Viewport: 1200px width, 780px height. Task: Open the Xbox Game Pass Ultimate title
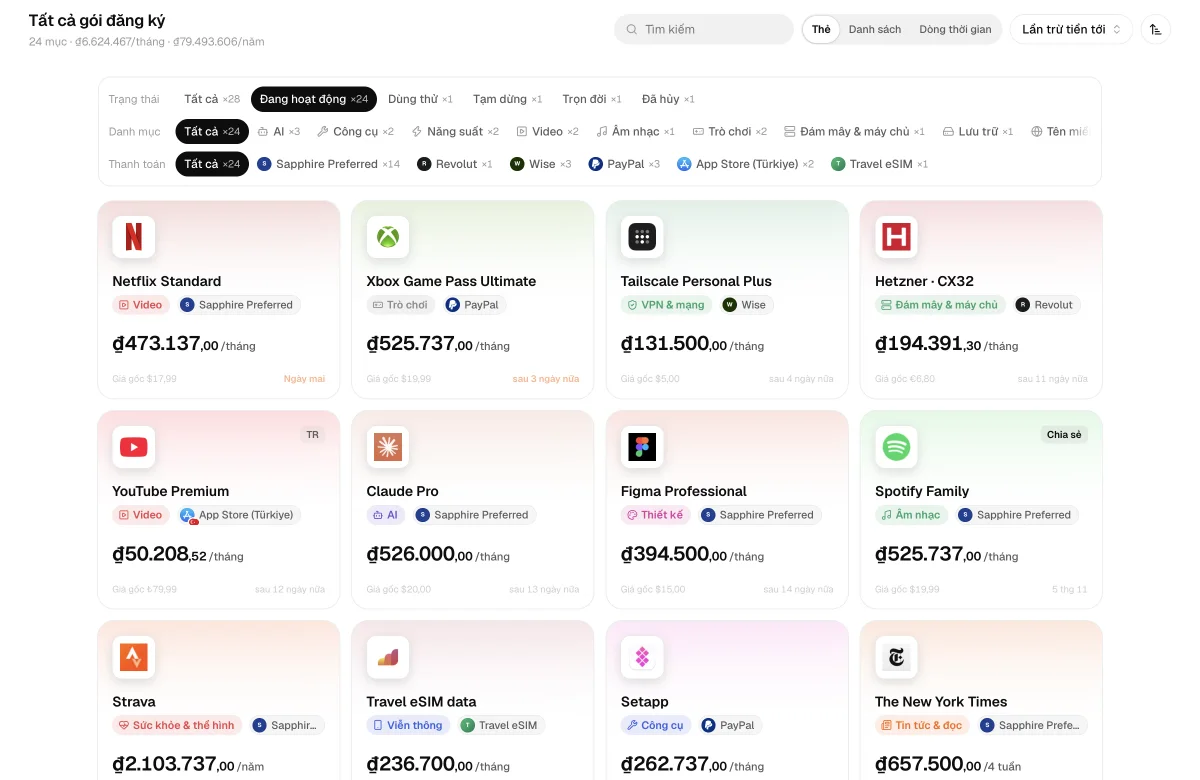[451, 281]
